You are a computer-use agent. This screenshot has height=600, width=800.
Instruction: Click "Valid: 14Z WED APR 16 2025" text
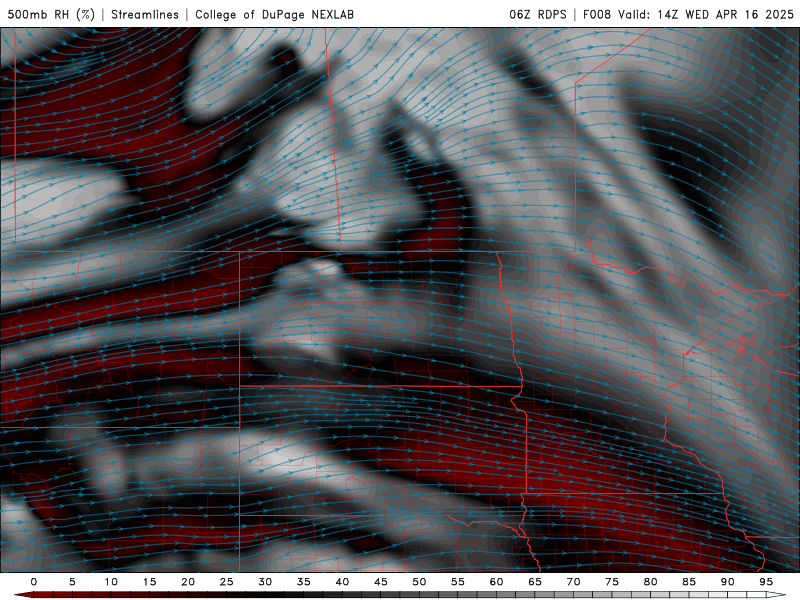(x=706, y=14)
